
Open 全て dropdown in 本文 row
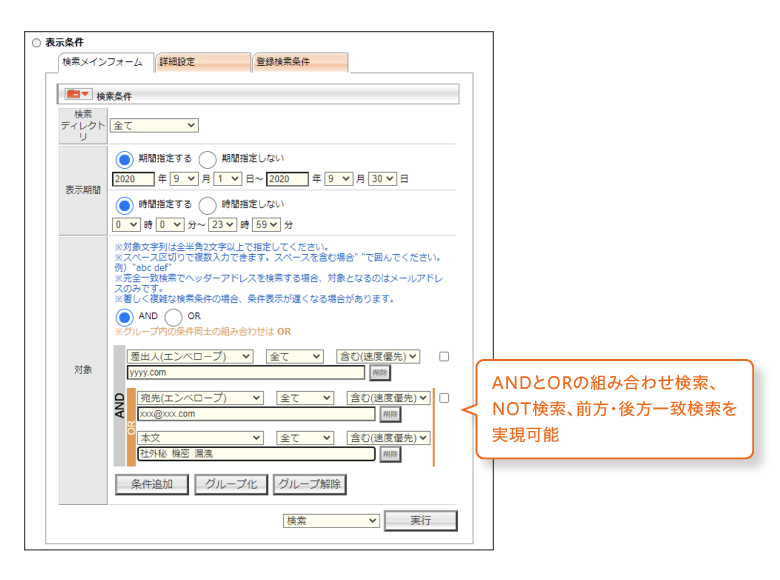tap(305, 438)
